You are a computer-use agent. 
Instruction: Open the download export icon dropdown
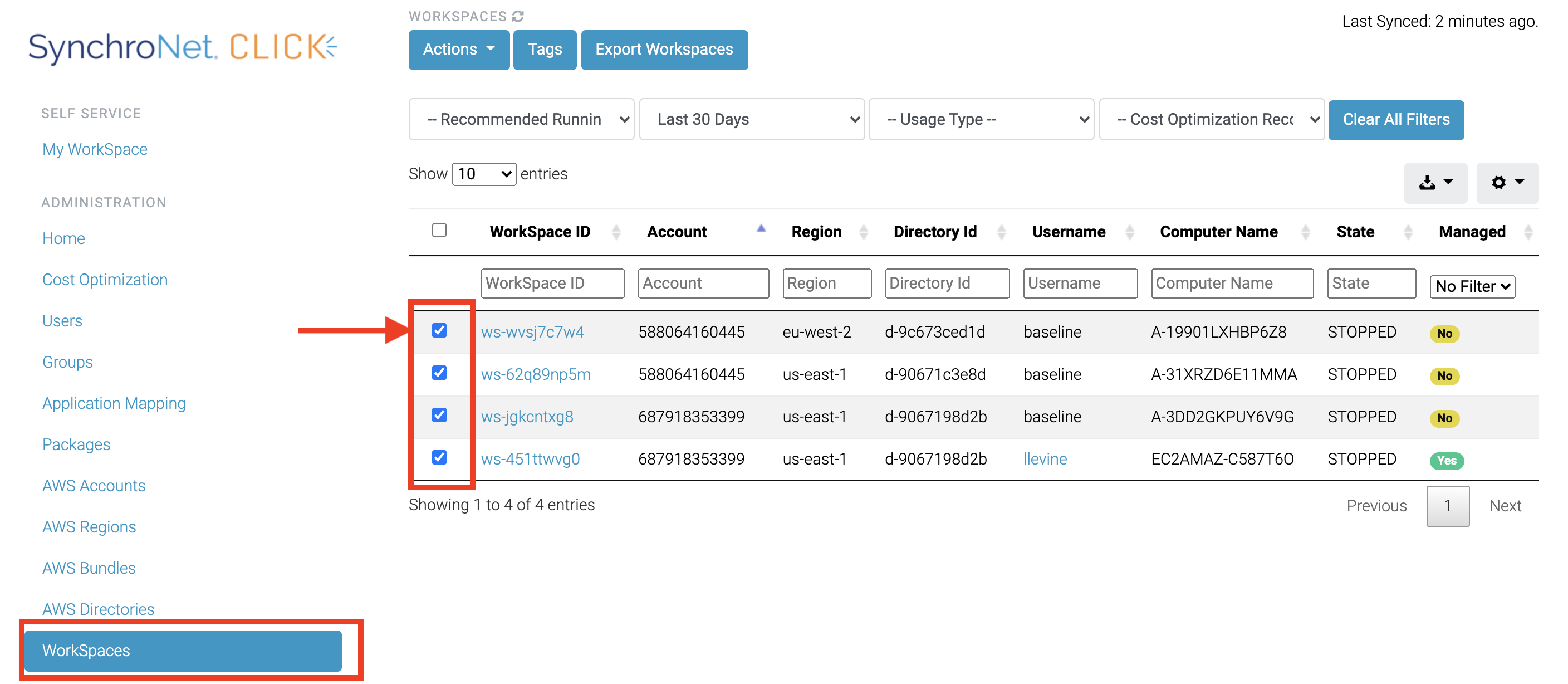tap(1435, 183)
